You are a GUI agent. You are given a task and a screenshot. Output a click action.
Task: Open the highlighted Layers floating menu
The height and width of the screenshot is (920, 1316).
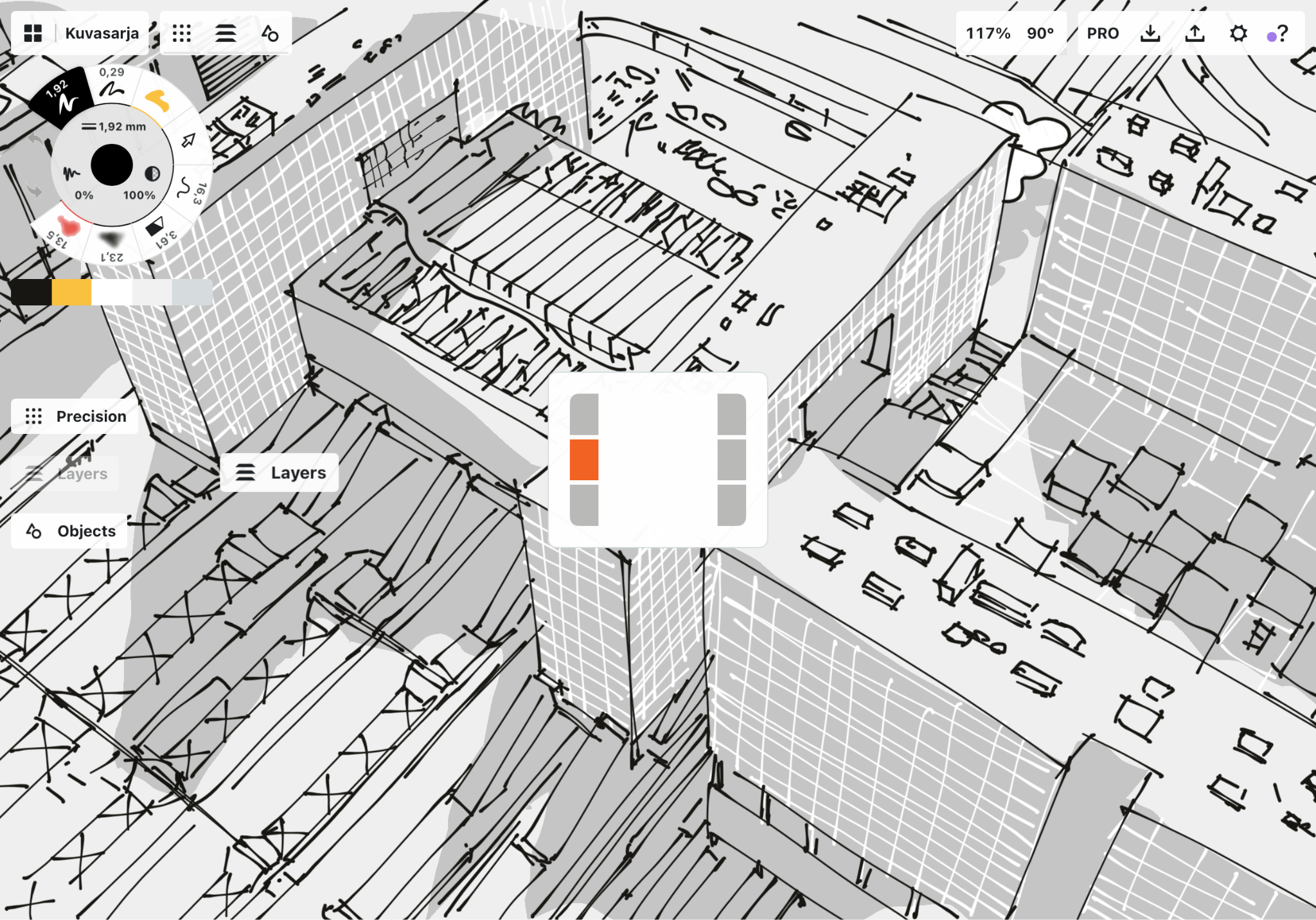point(279,473)
